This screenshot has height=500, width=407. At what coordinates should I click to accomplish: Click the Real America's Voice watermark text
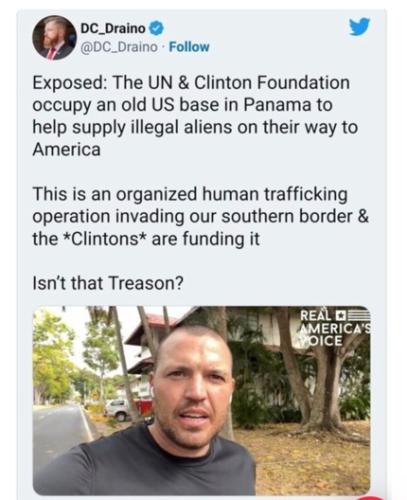point(334,328)
